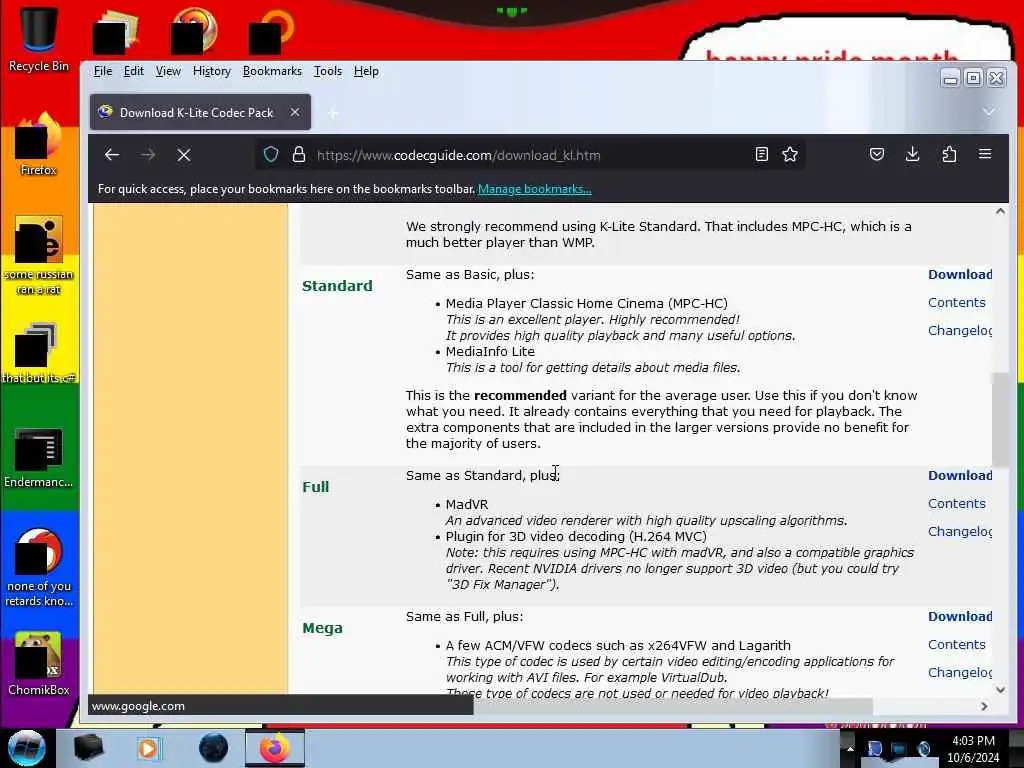Open Changelog link for Full variant

coord(960,532)
